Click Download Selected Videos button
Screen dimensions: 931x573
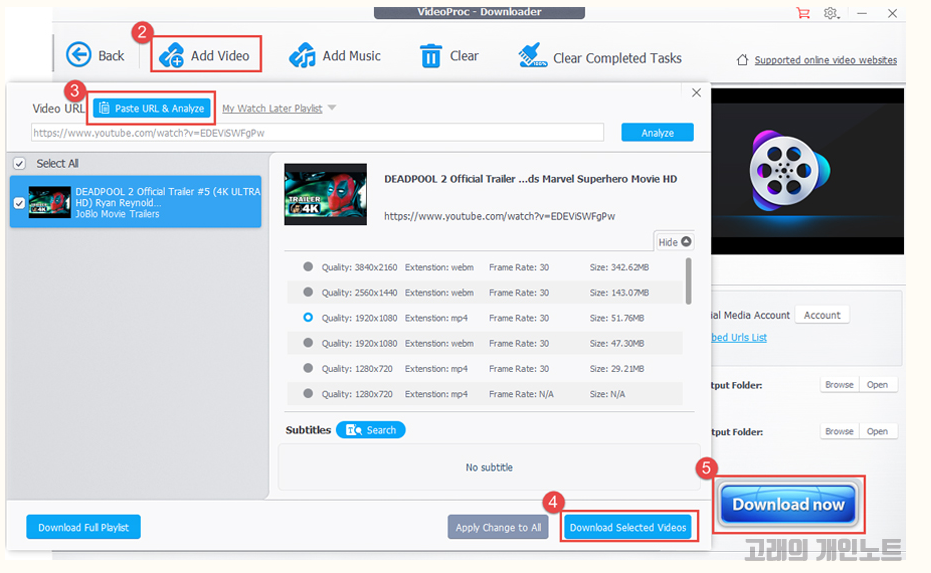click(x=628, y=527)
